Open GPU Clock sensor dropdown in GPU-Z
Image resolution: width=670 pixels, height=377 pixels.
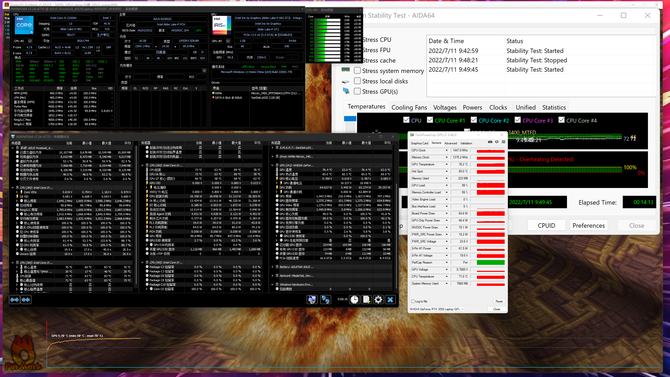point(447,150)
